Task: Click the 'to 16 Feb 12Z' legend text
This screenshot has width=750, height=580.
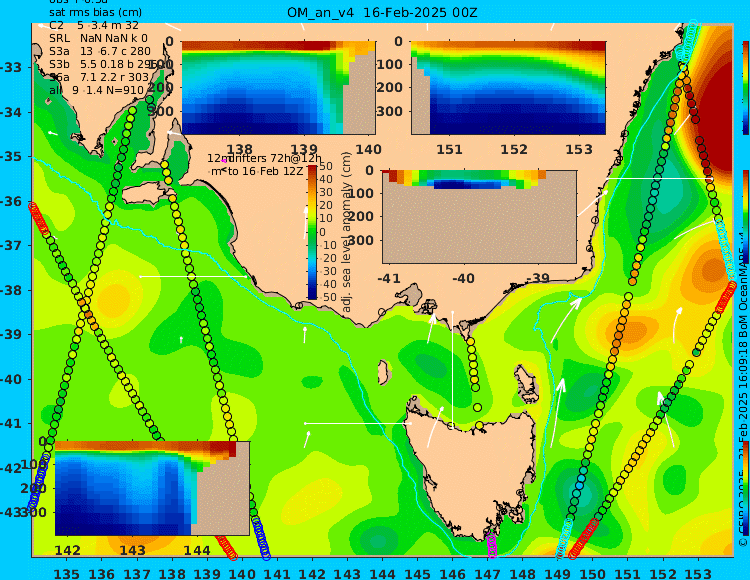Action: click(263, 171)
